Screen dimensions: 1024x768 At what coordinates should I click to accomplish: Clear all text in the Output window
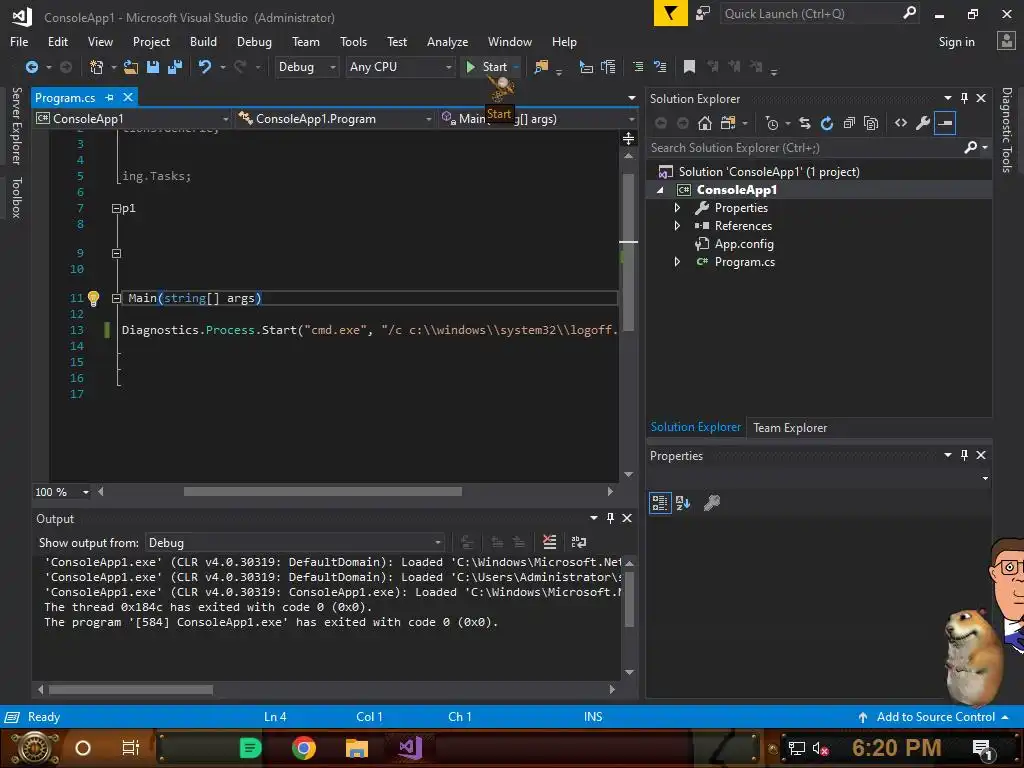pos(549,542)
